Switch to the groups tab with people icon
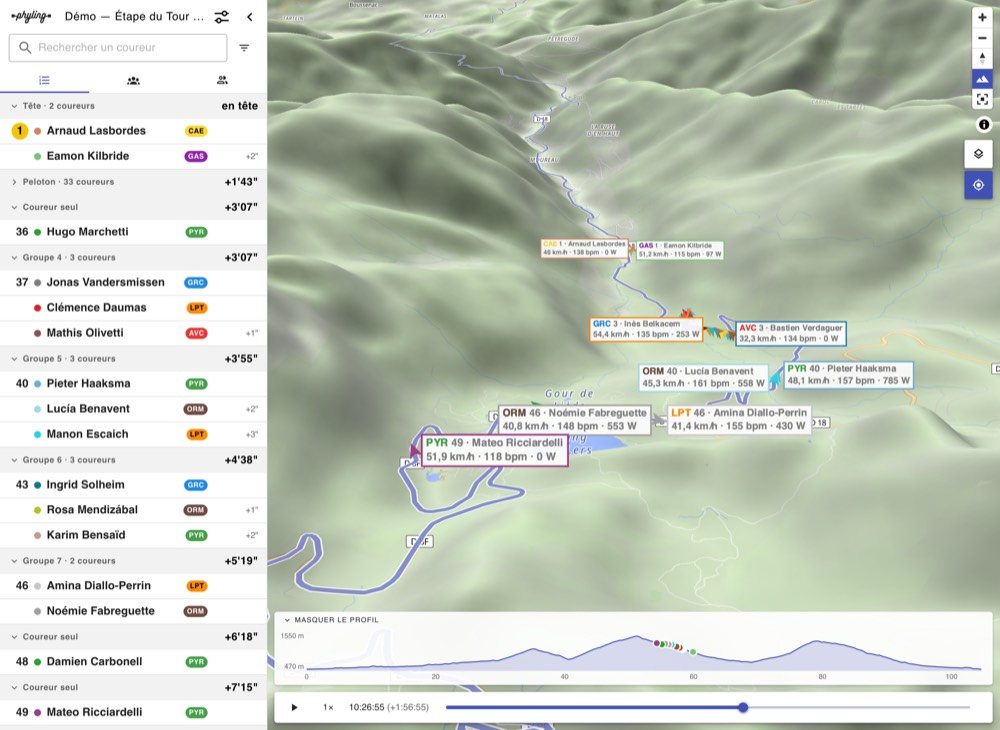Viewport: 1000px width, 730px height. click(133, 80)
